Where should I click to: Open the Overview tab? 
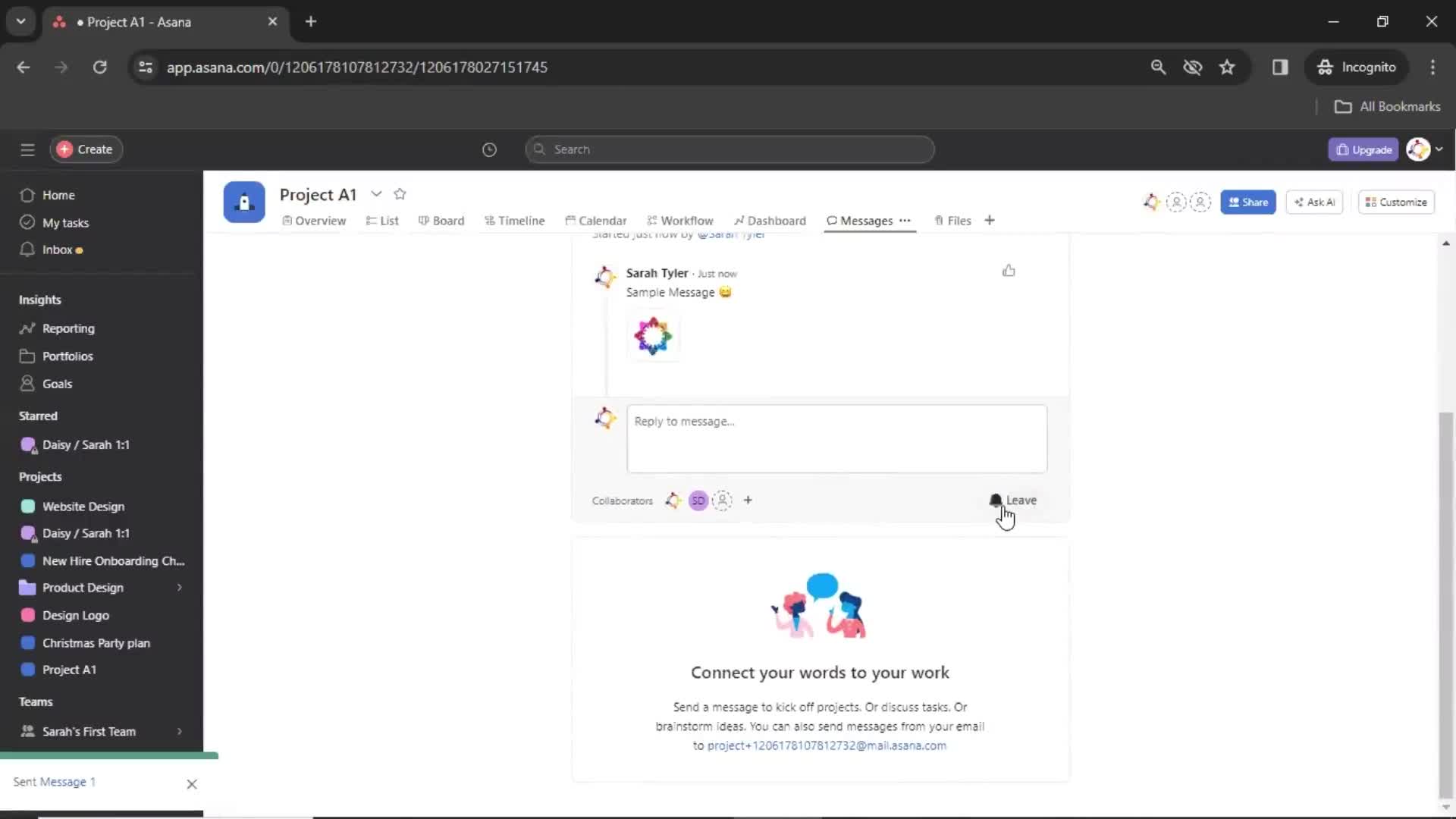[313, 221]
